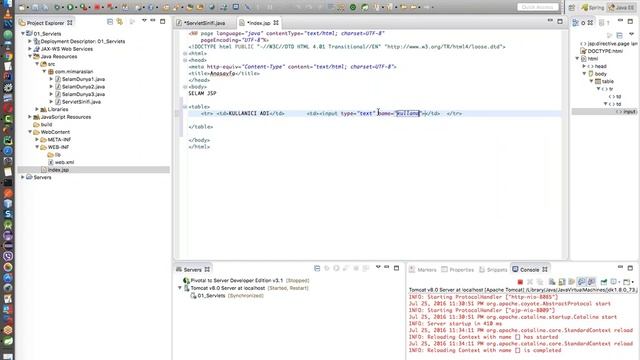Minimize the editor area
The width and height of the screenshot is (640, 360).
550,21
